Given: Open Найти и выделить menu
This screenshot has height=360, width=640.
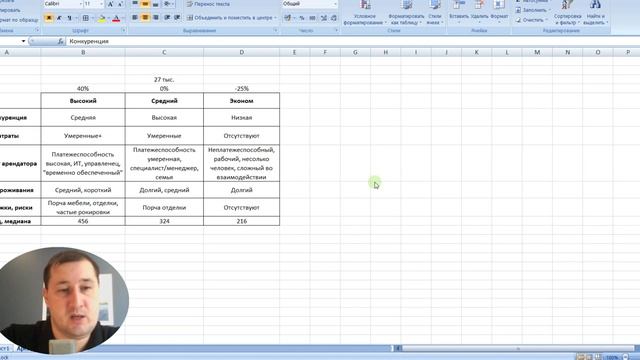Looking at the screenshot, I should [x=595, y=13].
